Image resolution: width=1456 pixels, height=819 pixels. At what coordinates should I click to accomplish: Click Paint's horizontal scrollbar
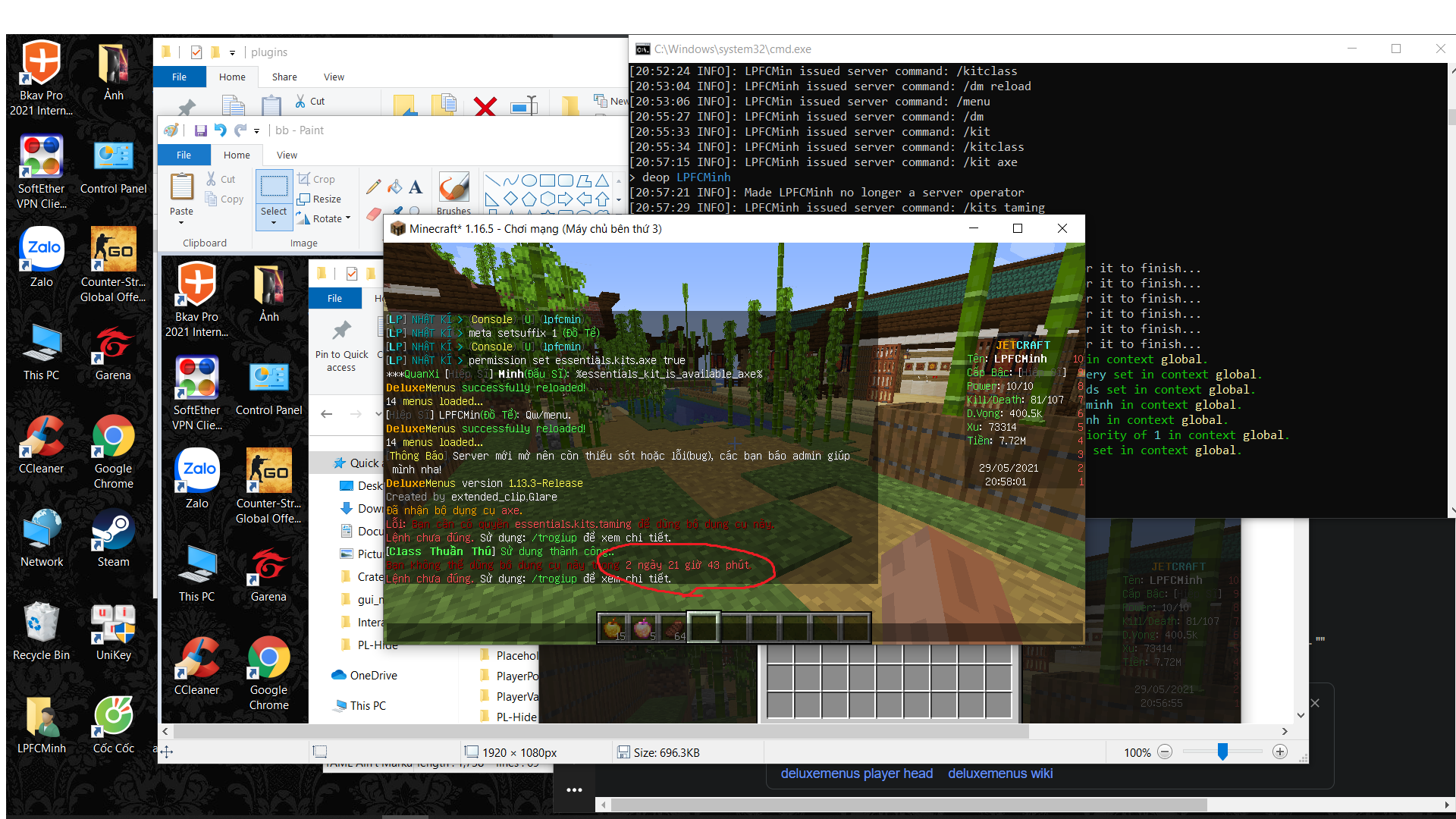(x=599, y=732)
